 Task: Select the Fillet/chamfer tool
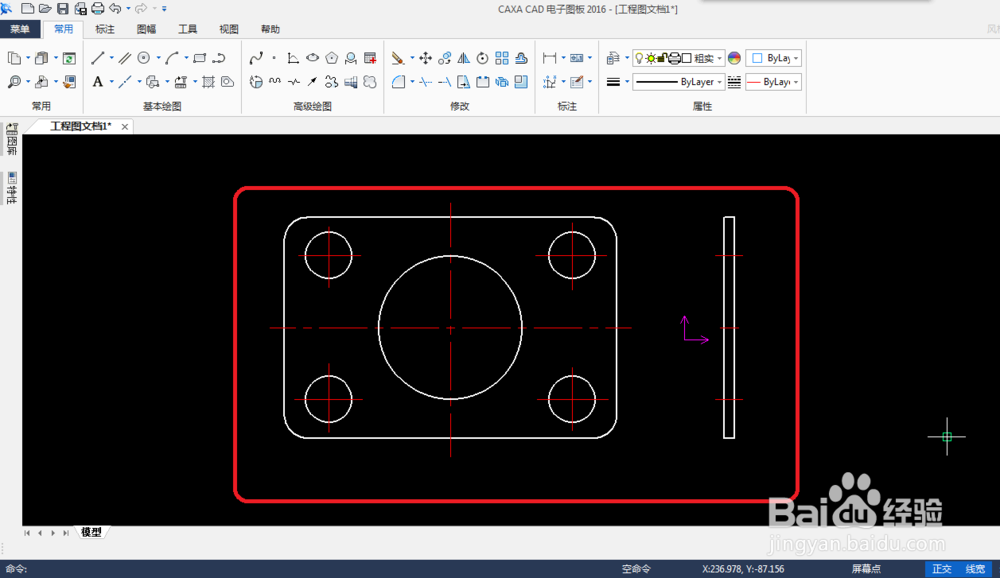click(x=399, y=82)
